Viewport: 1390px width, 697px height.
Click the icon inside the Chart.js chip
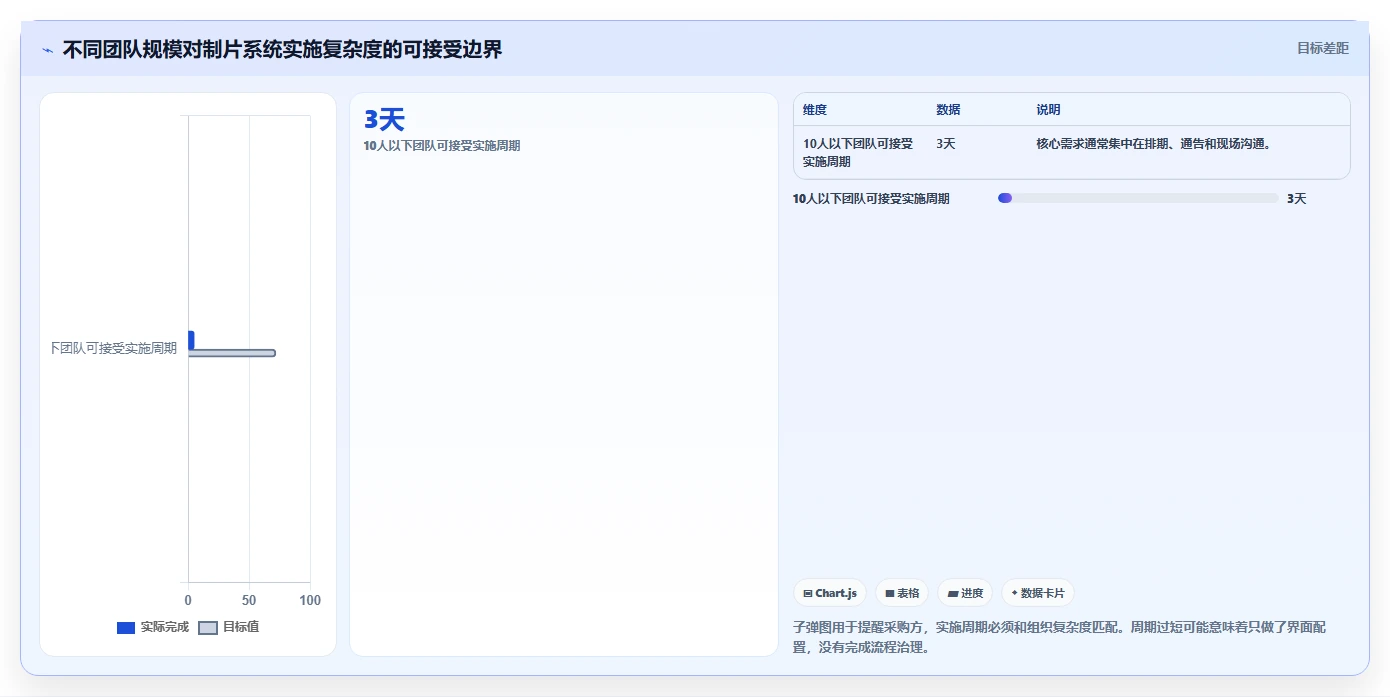808,594
